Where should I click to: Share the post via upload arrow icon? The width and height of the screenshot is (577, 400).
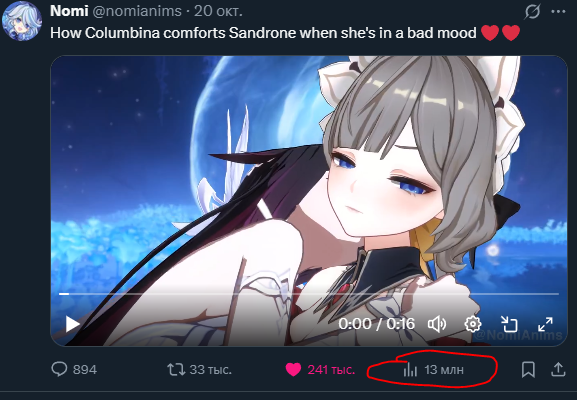(x=558, y=369)
